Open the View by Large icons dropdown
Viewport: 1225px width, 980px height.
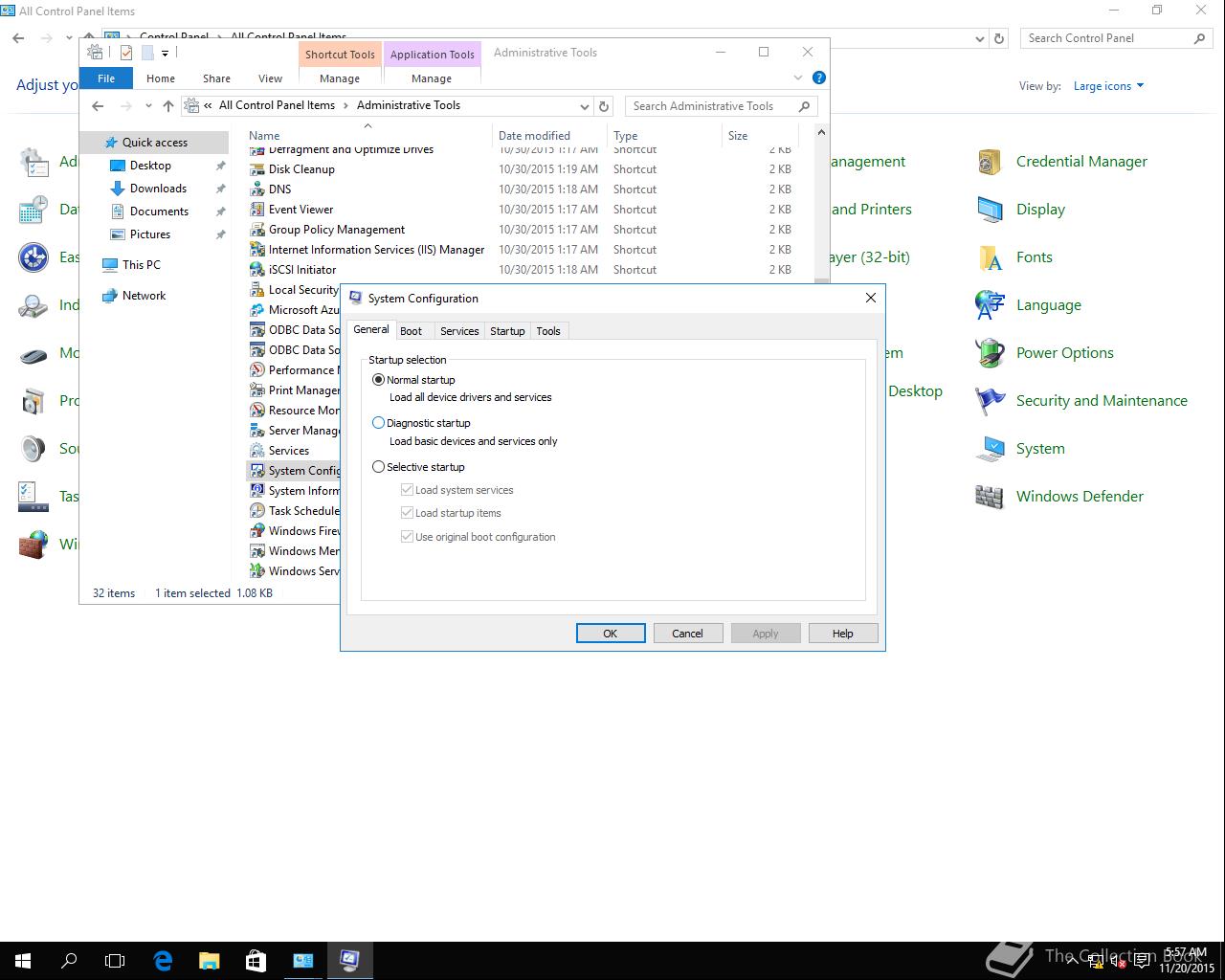(x=1108, y=86)
